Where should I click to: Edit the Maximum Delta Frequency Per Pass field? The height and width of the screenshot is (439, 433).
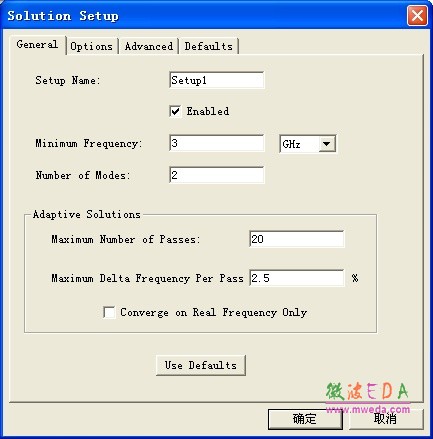297,278
